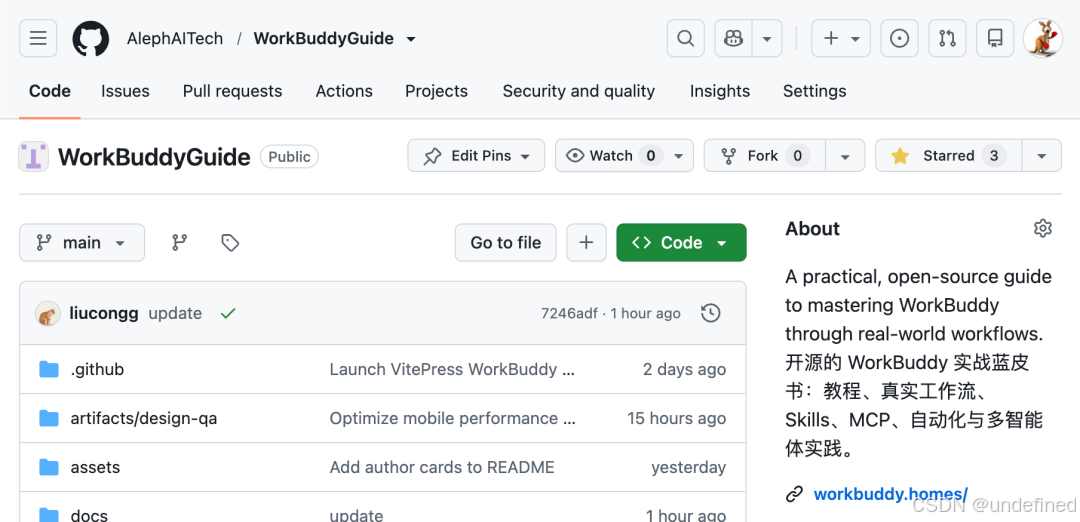Open the Copilot chat icon
The width and height of the screenshot is (1080, 522).
click(733, 38)
